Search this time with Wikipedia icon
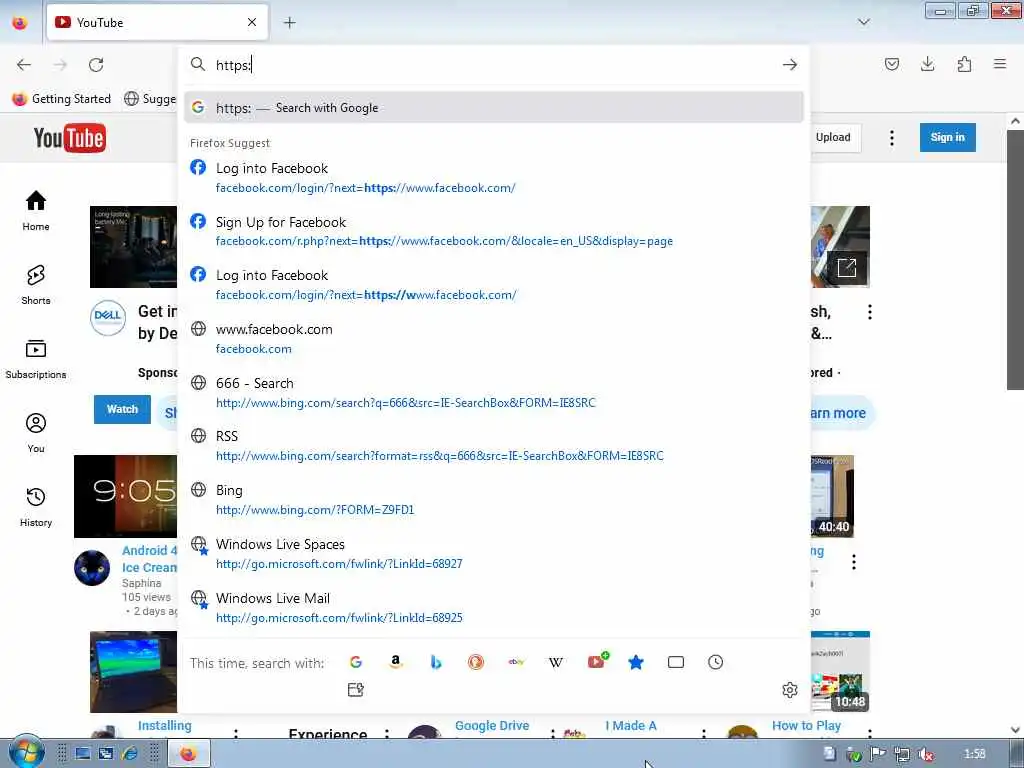The image size is (1024, 768). [x=556, y=662]
